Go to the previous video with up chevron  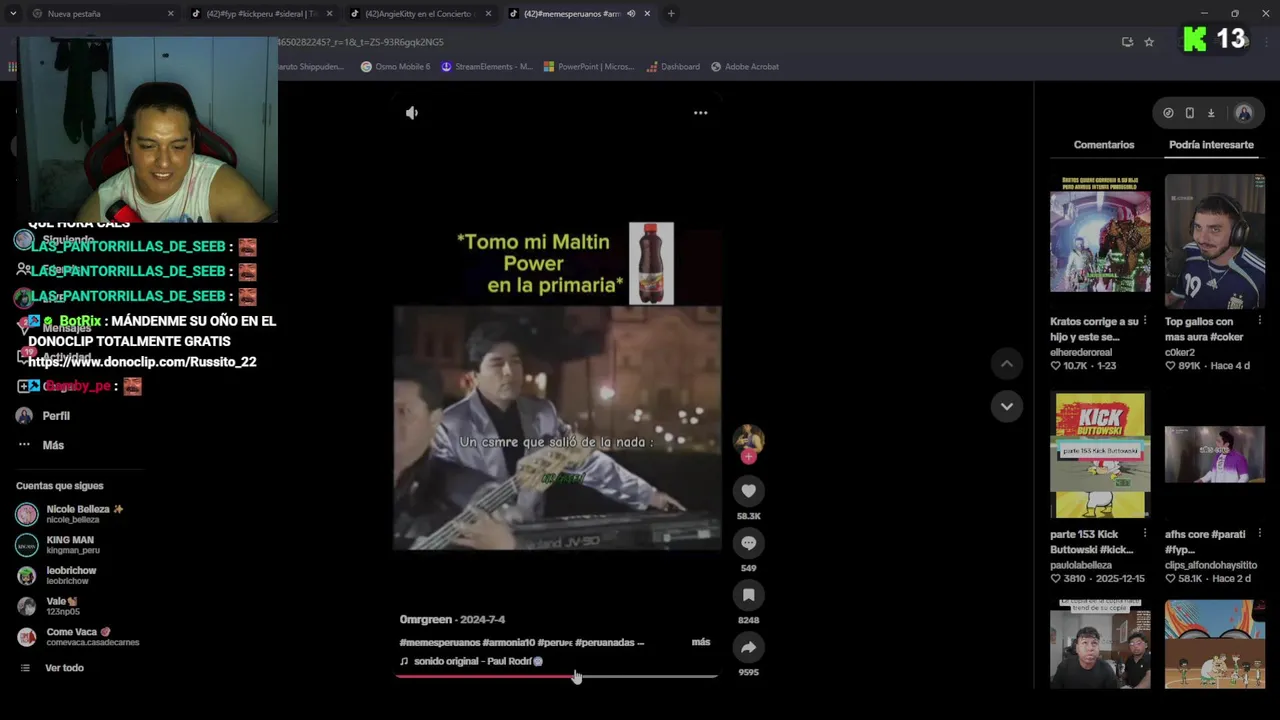1006,364
